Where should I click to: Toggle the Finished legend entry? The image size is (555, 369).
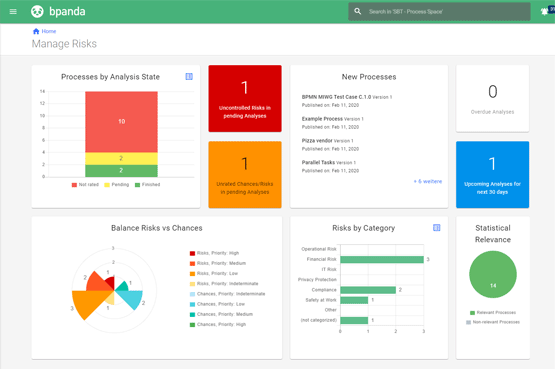pos(148,185)
